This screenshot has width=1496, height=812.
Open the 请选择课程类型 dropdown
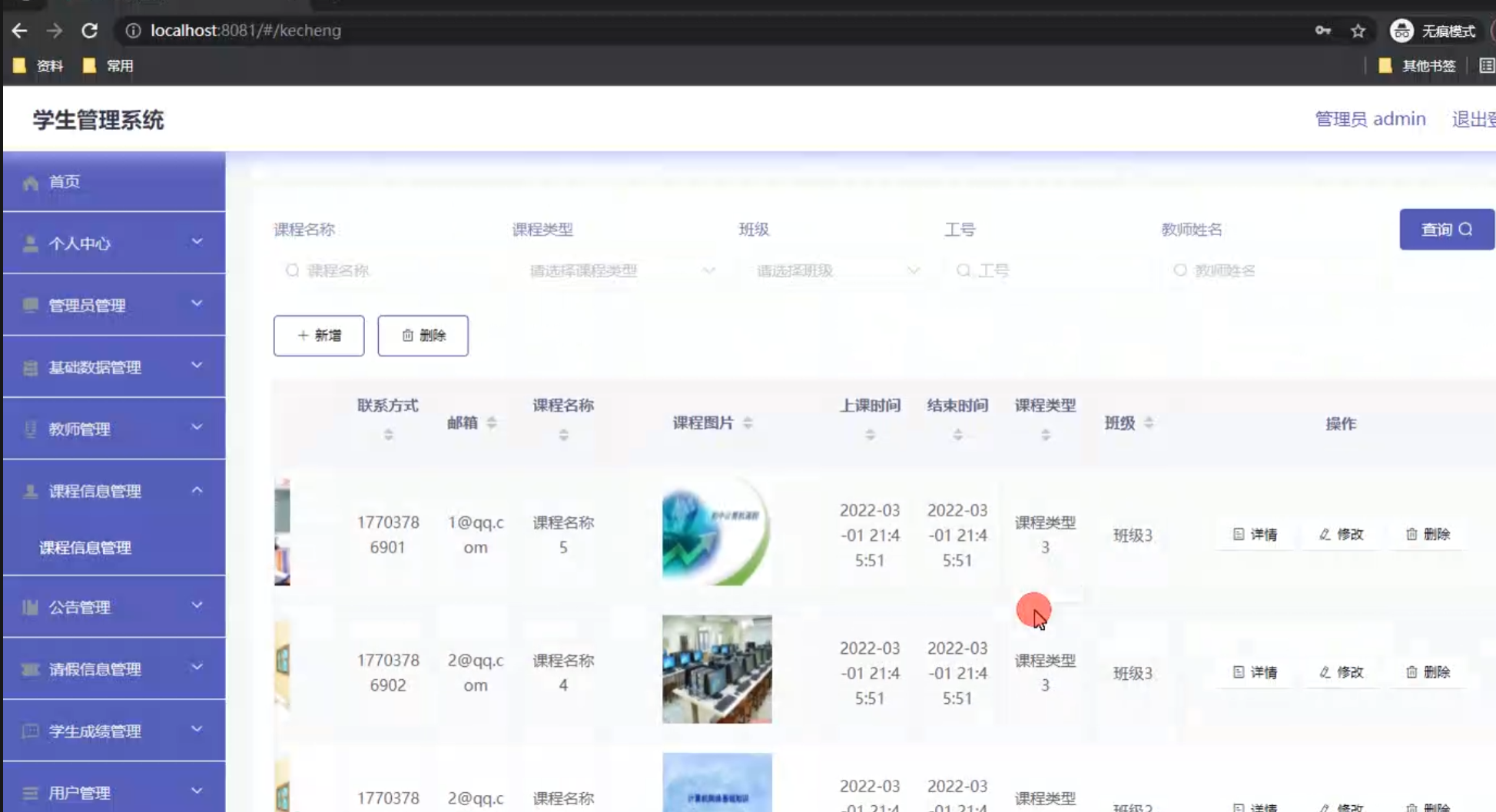(615, 270)
